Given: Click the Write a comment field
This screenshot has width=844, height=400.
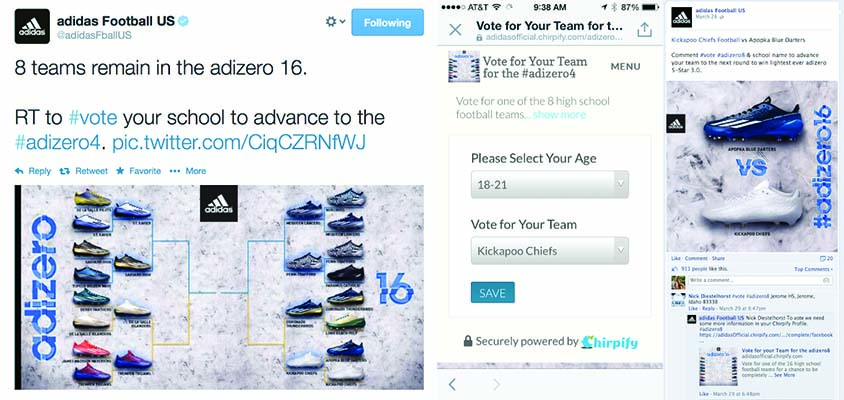Looking at the screenshot, I should coord(759,280).
